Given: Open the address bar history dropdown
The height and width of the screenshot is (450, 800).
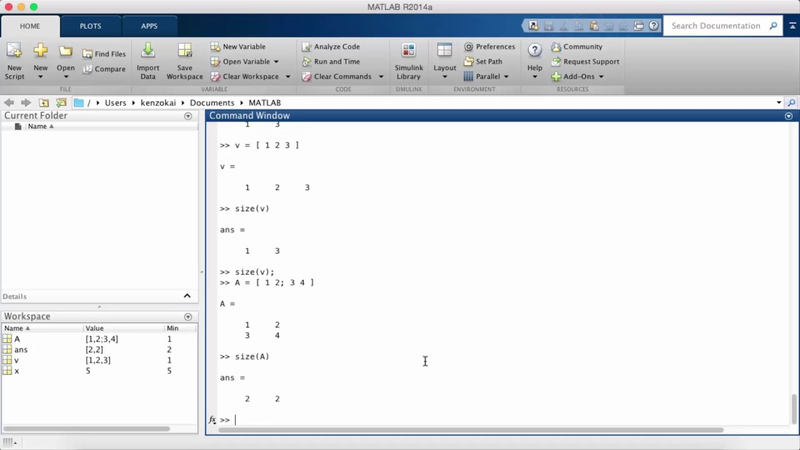Looking at the screenshot, I should 779,103.
